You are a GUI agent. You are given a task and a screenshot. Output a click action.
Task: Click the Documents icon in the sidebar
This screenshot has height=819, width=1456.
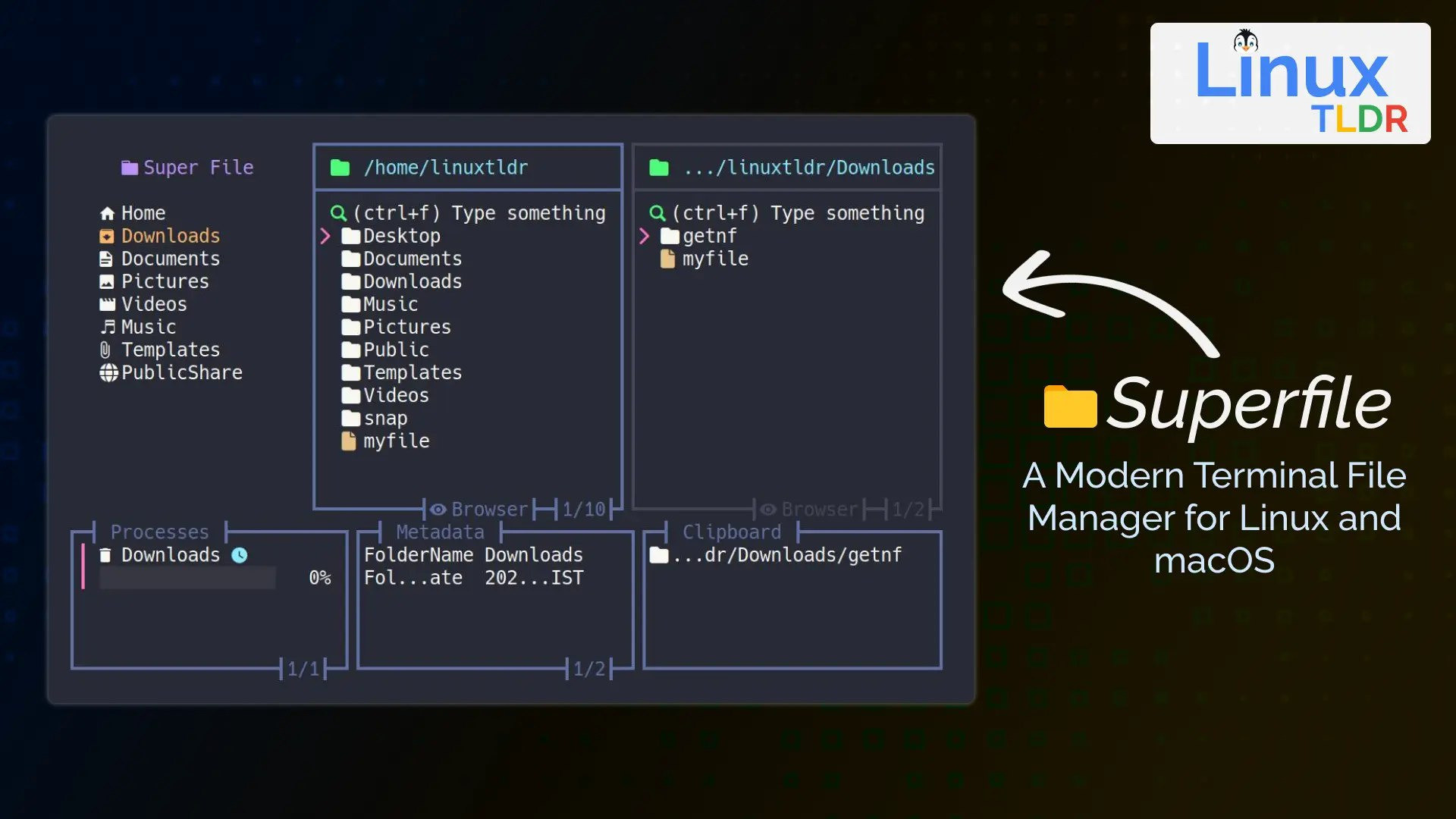coord(106,259)
